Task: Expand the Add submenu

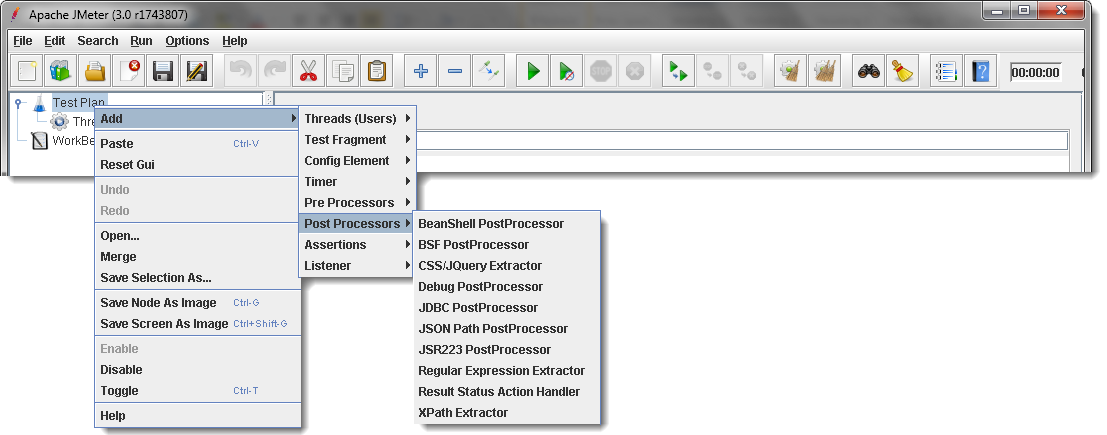Action: pyautogui.click(x=198, y=119)
